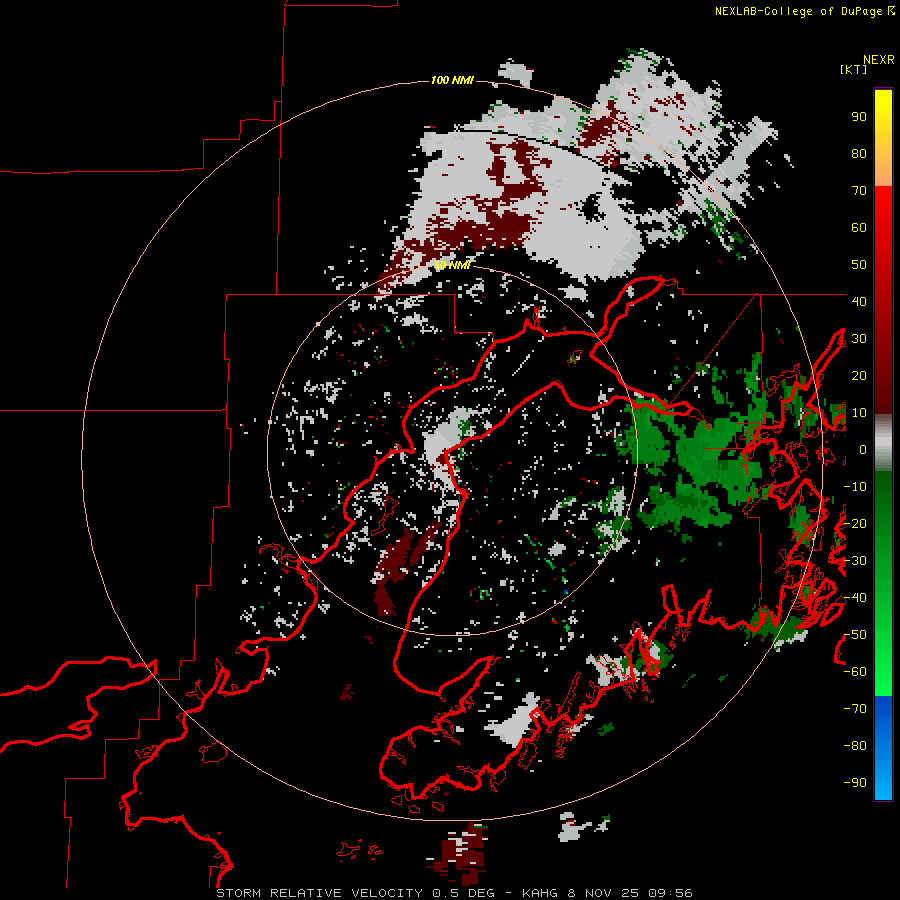Image resolution: width=900 pixels, height=900 pixels.
Task: Click the 70 value on velocity scale
Action: click(859, 191)
